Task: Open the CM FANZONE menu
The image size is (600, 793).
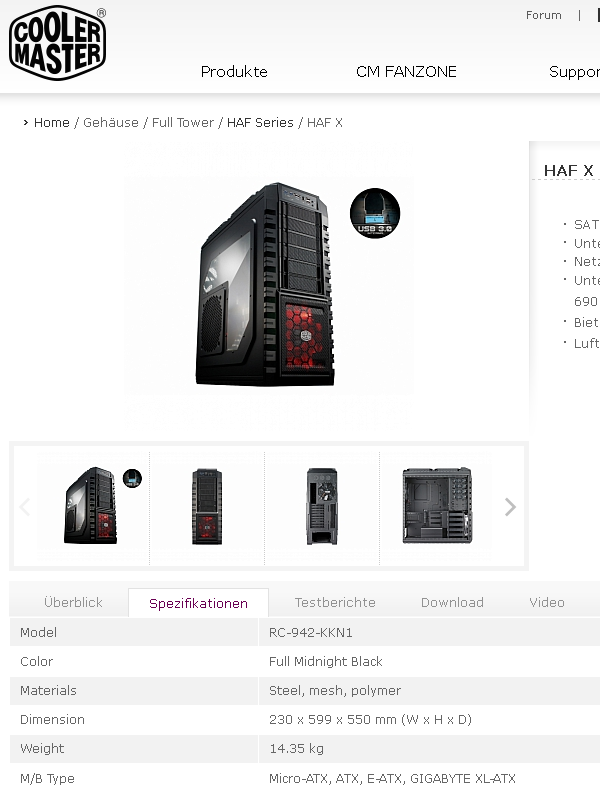Action: 406,72
